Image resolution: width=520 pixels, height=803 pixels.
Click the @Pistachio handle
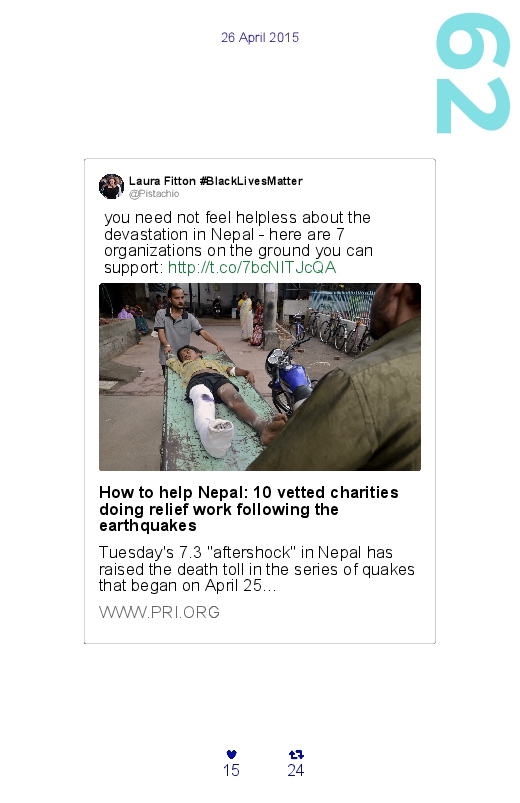[154, 194]
